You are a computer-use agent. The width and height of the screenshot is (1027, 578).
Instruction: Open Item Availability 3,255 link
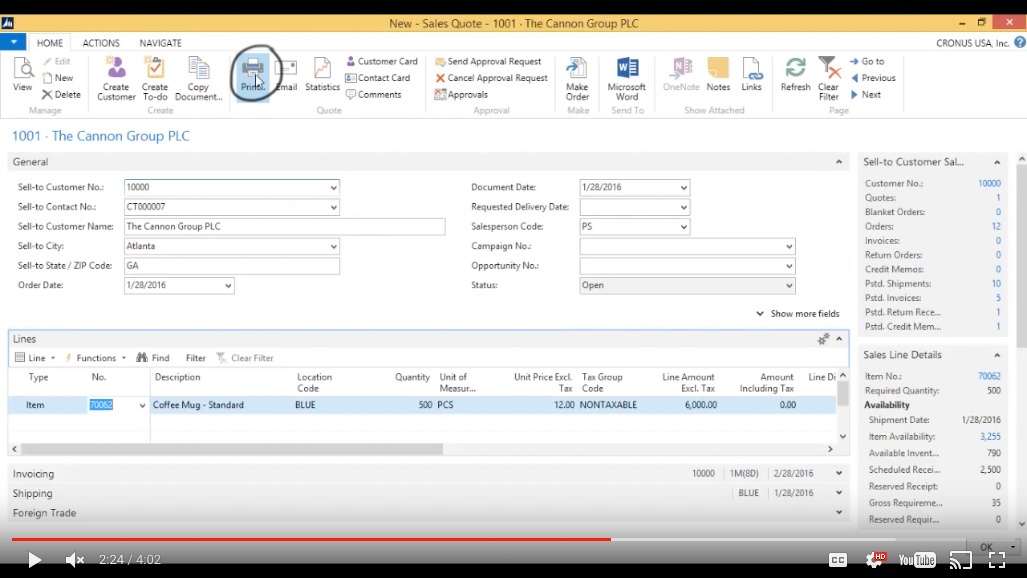990,436
